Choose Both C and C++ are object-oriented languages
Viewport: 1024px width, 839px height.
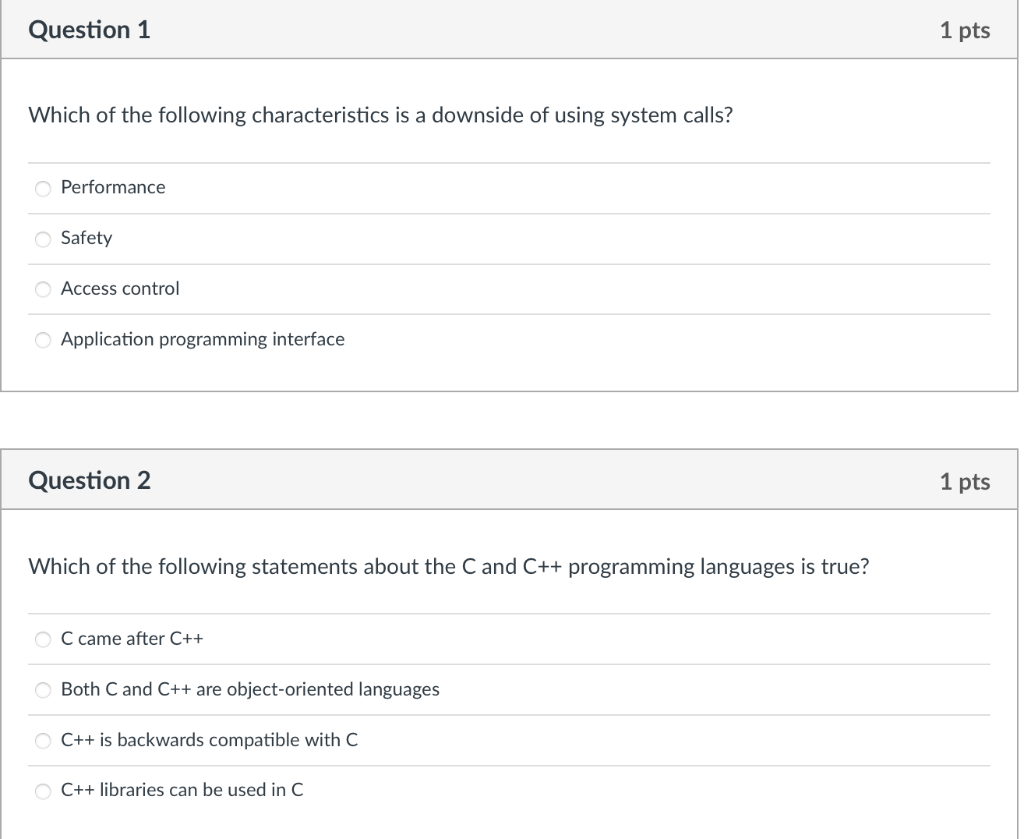point(43,690)
